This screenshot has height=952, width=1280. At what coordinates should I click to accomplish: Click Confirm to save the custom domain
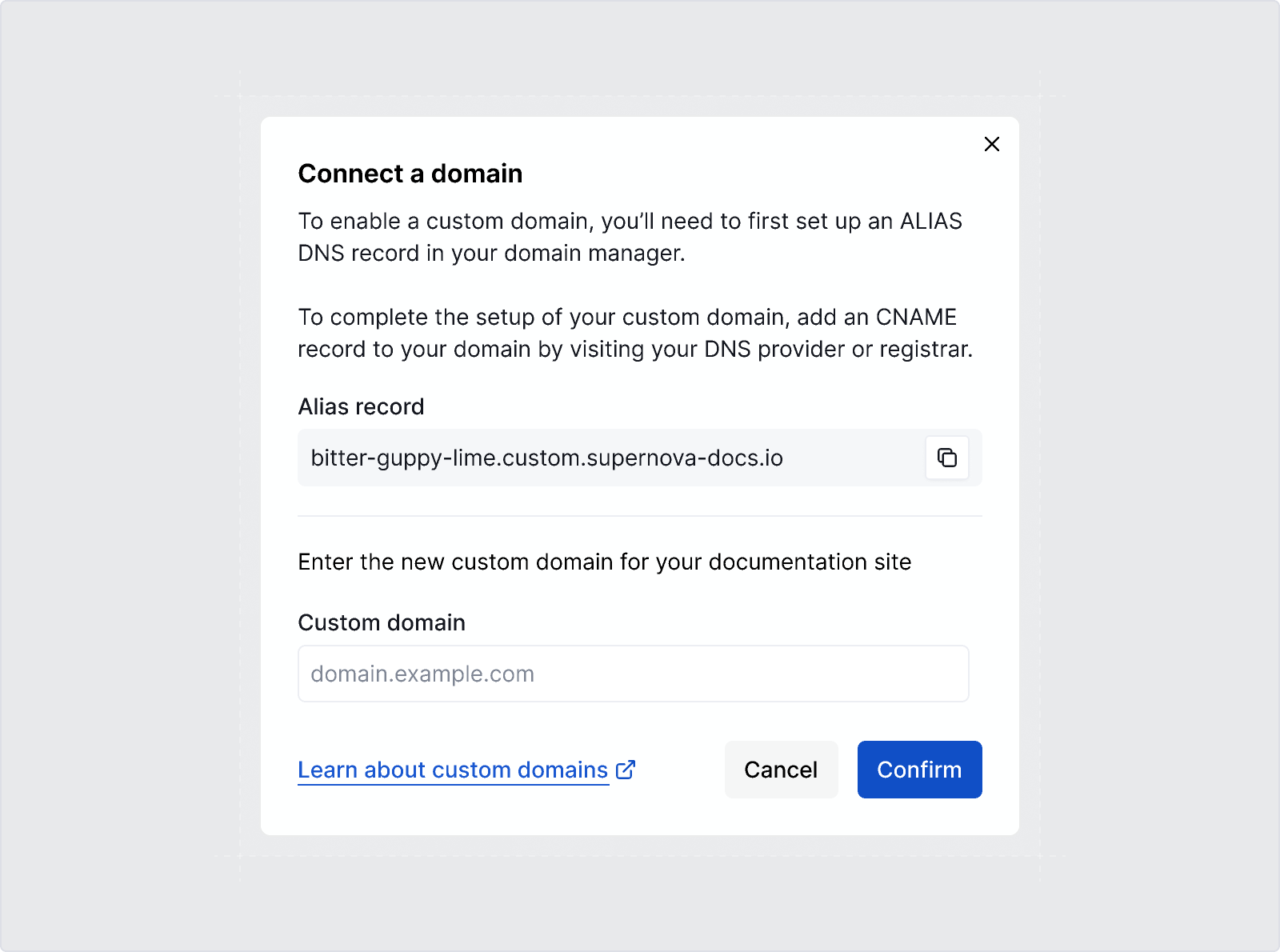click(919, 769)
